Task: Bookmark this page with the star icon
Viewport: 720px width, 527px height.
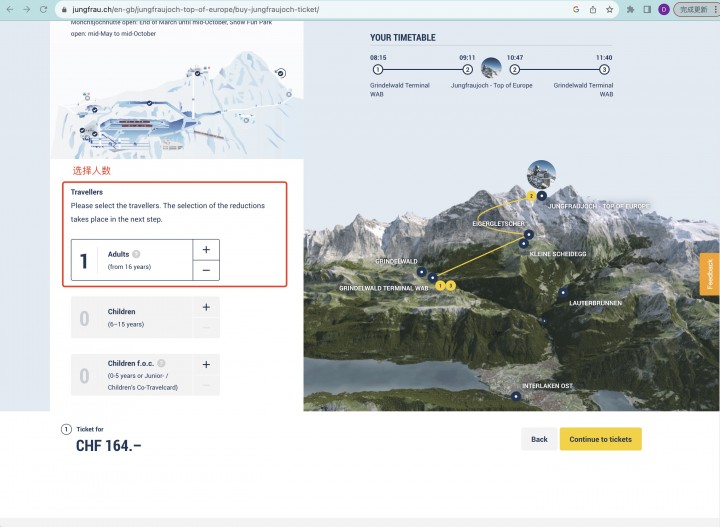Action: pyautogui.click(x=609, y=9)
